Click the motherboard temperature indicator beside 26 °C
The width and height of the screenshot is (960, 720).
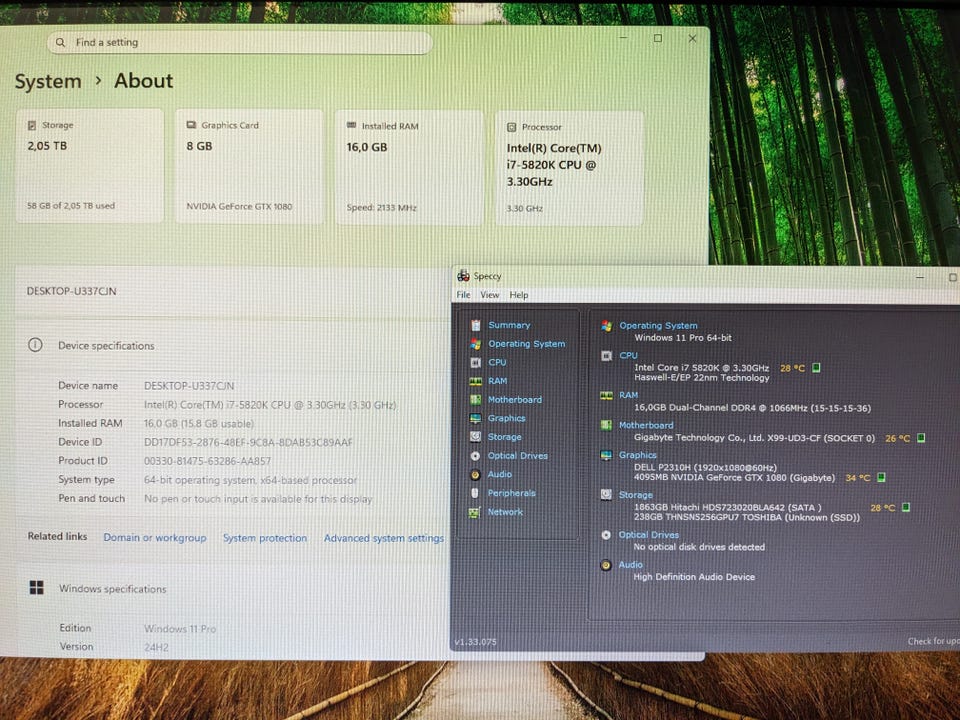pos(921,438)
